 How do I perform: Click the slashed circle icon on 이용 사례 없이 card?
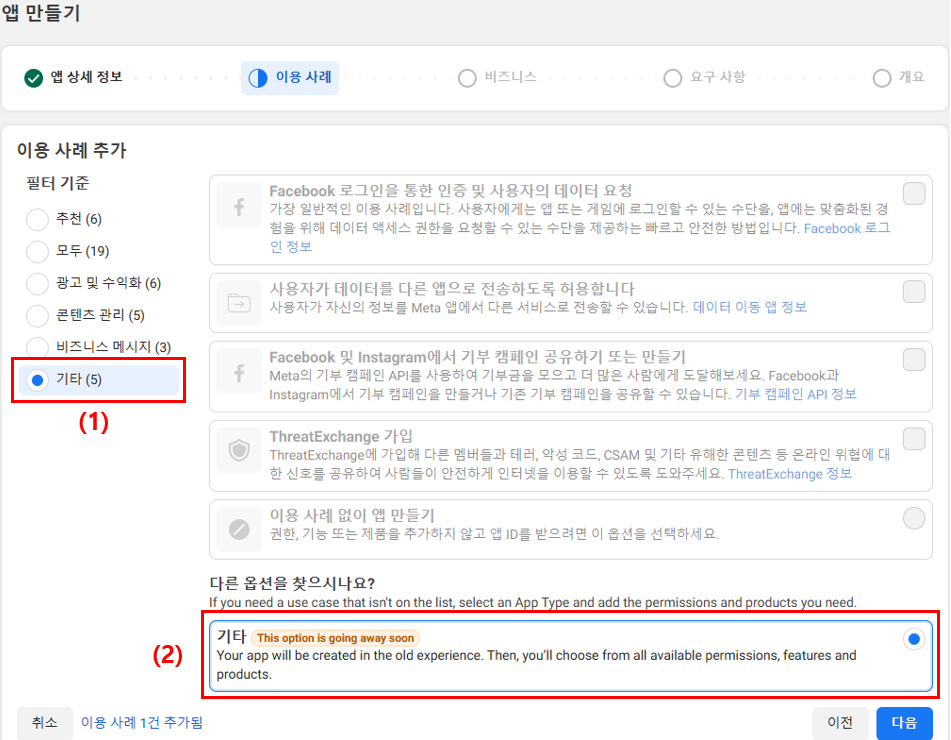pos(239,530)
